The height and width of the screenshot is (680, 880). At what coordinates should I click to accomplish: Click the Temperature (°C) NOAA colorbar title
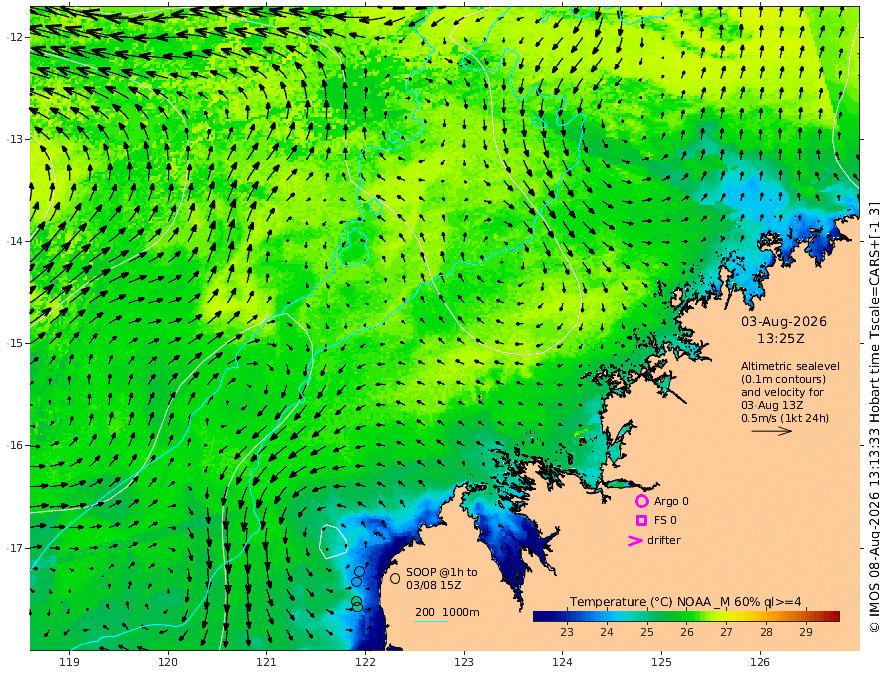tap(685, 602)
